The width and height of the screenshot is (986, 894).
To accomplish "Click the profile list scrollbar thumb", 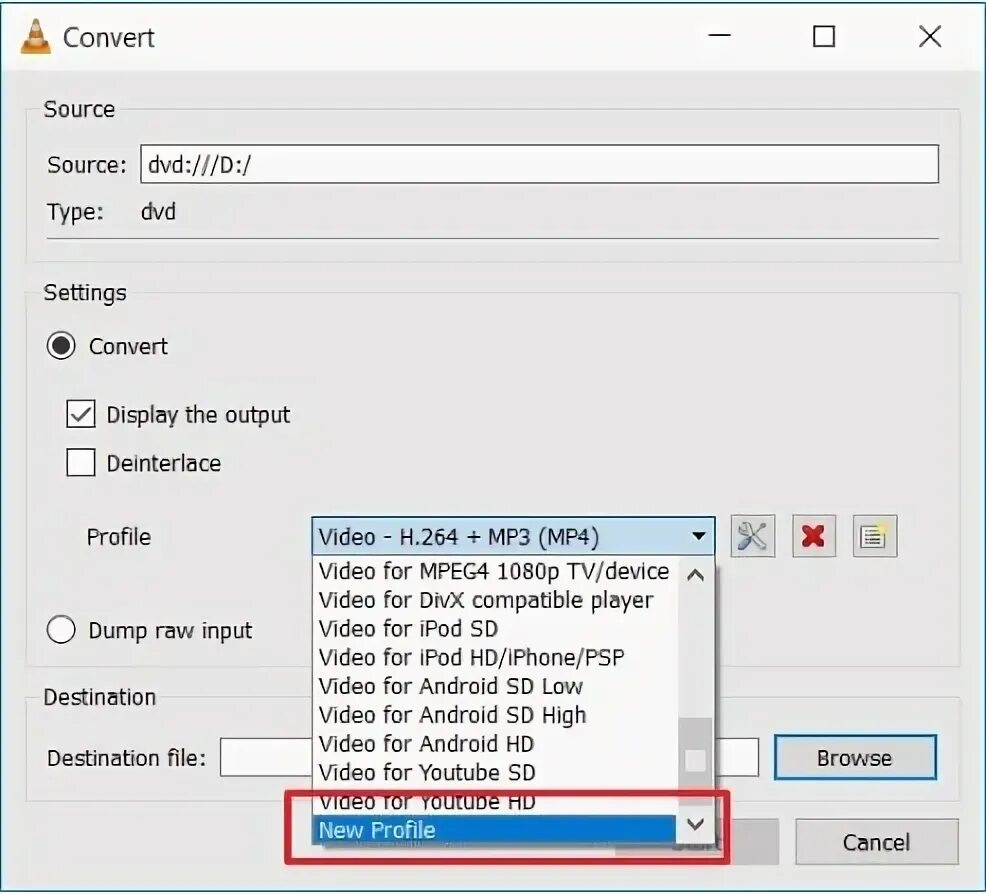I will click(x=695, y=761).
